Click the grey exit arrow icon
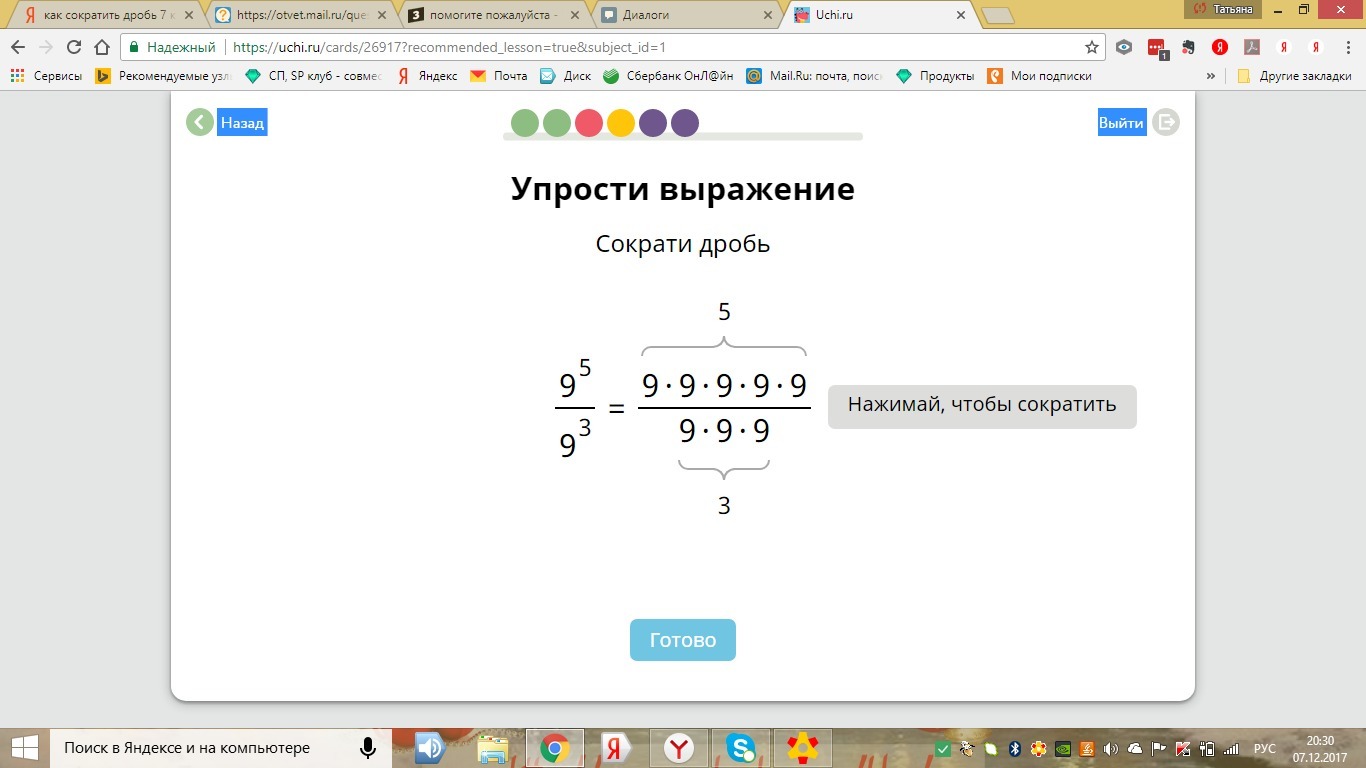The height and width of the screenshot is (768, 1366). 1166,123
